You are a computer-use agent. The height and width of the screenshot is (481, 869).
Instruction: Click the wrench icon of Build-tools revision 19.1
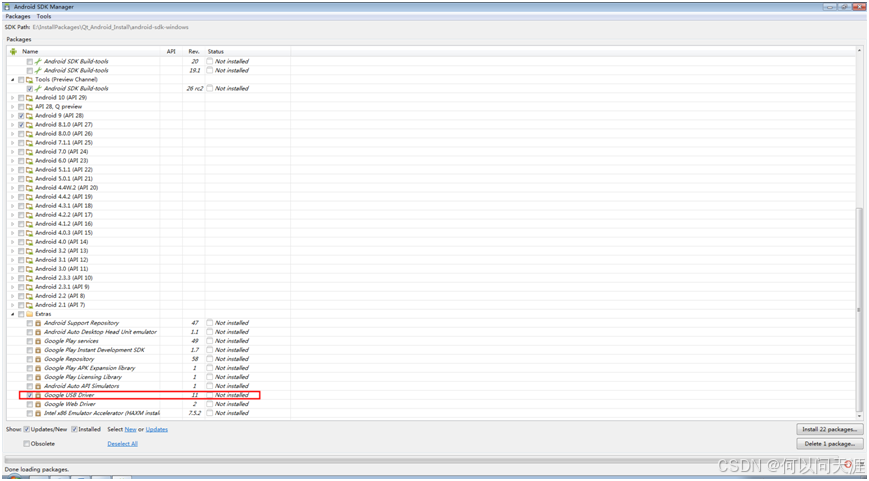point(38,70)
